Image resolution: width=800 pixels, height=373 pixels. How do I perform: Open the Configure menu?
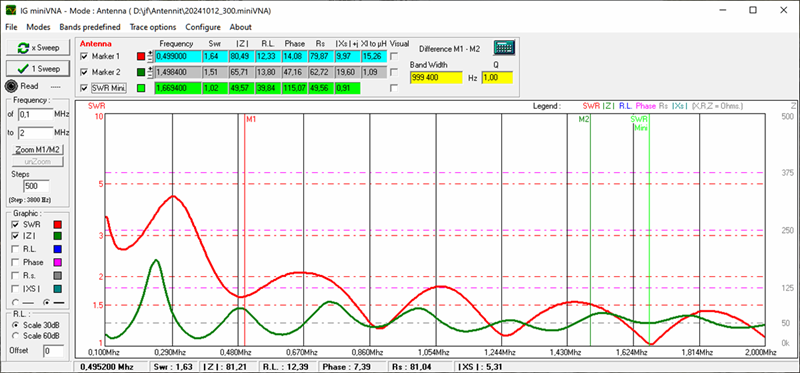pos(203,27)
